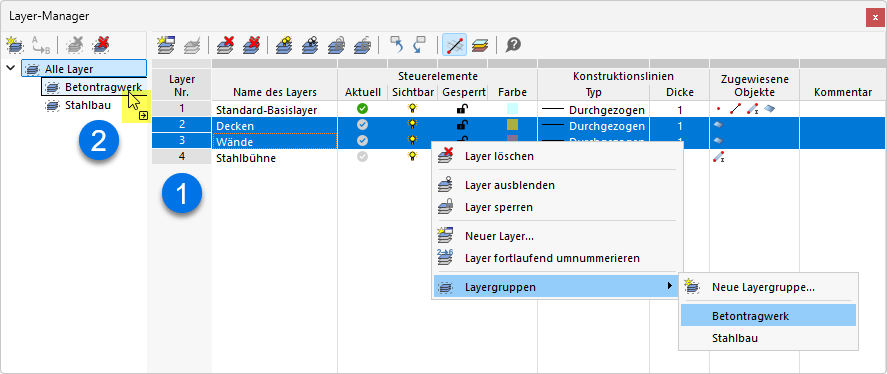
Task: Click the surface object icon in Decken row
Action: 718,125
